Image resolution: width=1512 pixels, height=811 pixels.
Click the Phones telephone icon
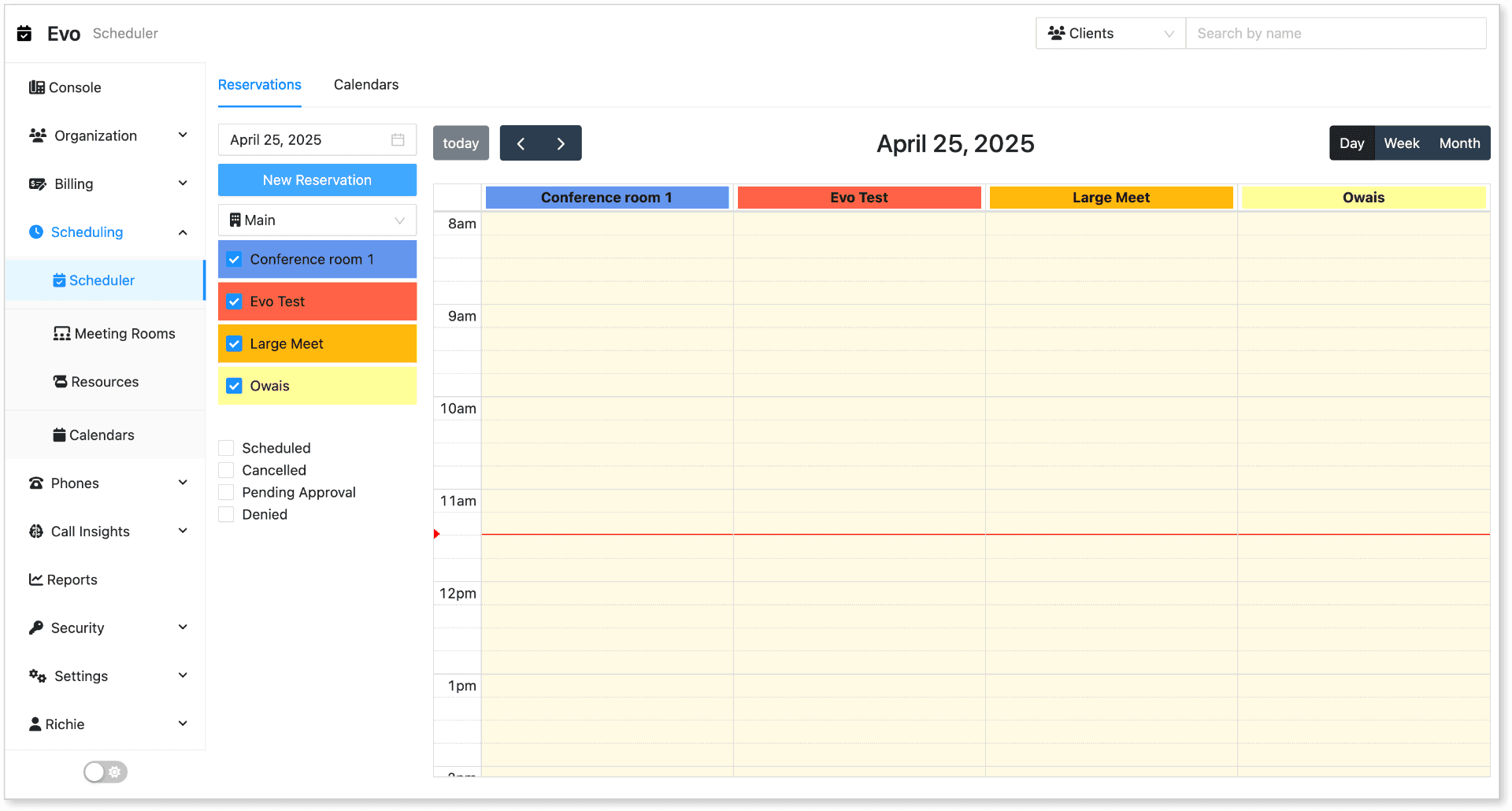(36, 483)
